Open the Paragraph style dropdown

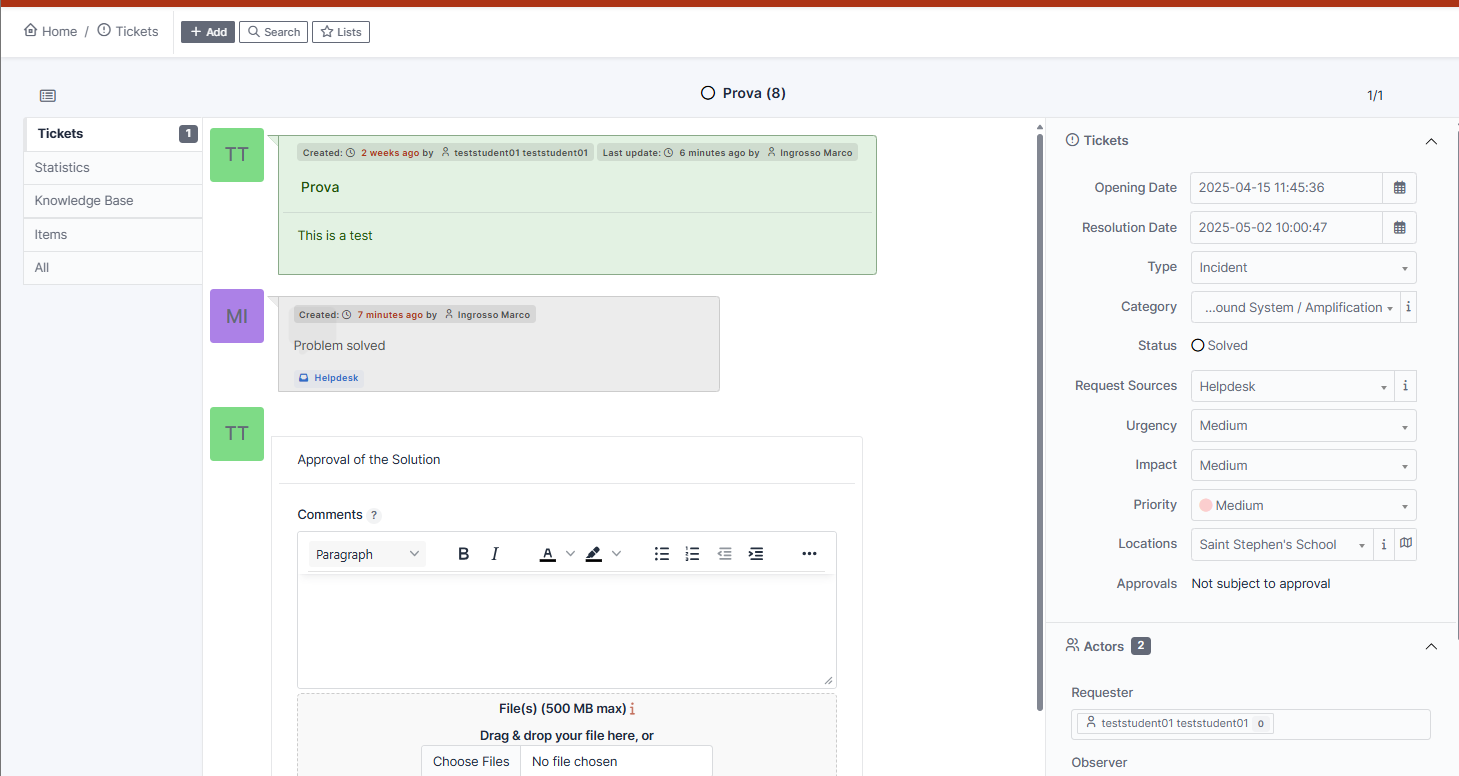coord(367,554)
